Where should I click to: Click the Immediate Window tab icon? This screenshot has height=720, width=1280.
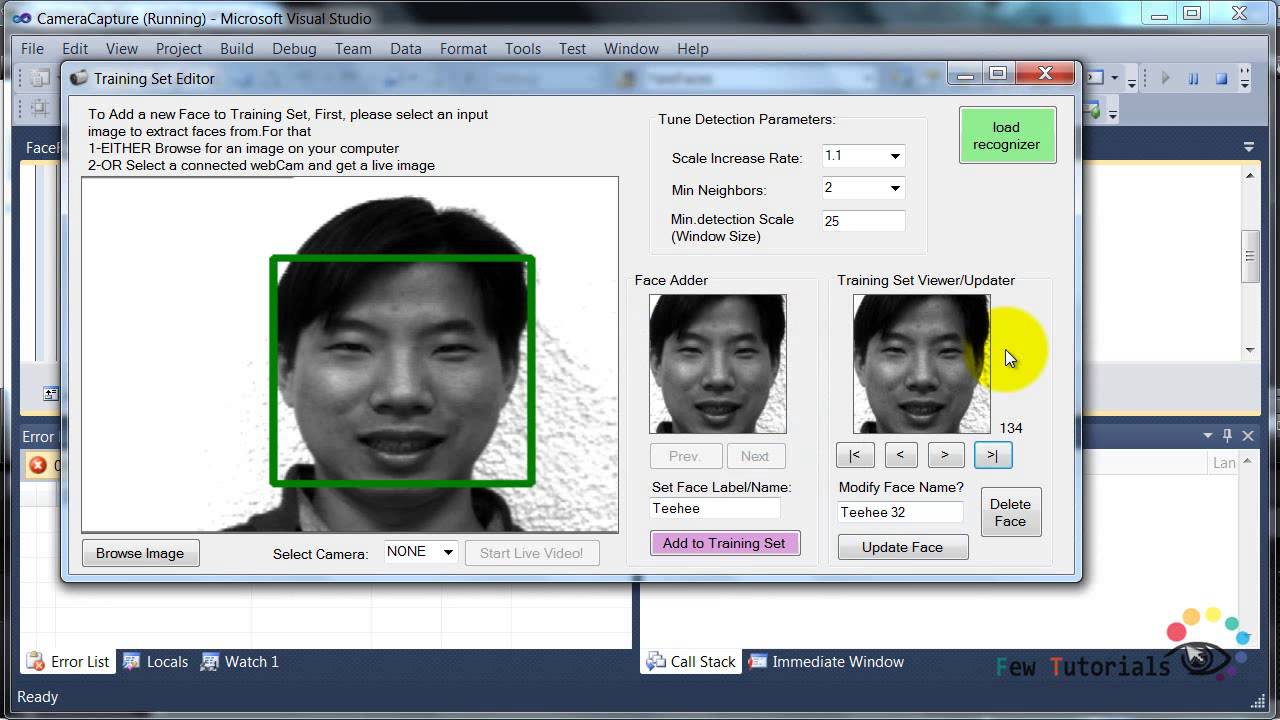(758, 661)
